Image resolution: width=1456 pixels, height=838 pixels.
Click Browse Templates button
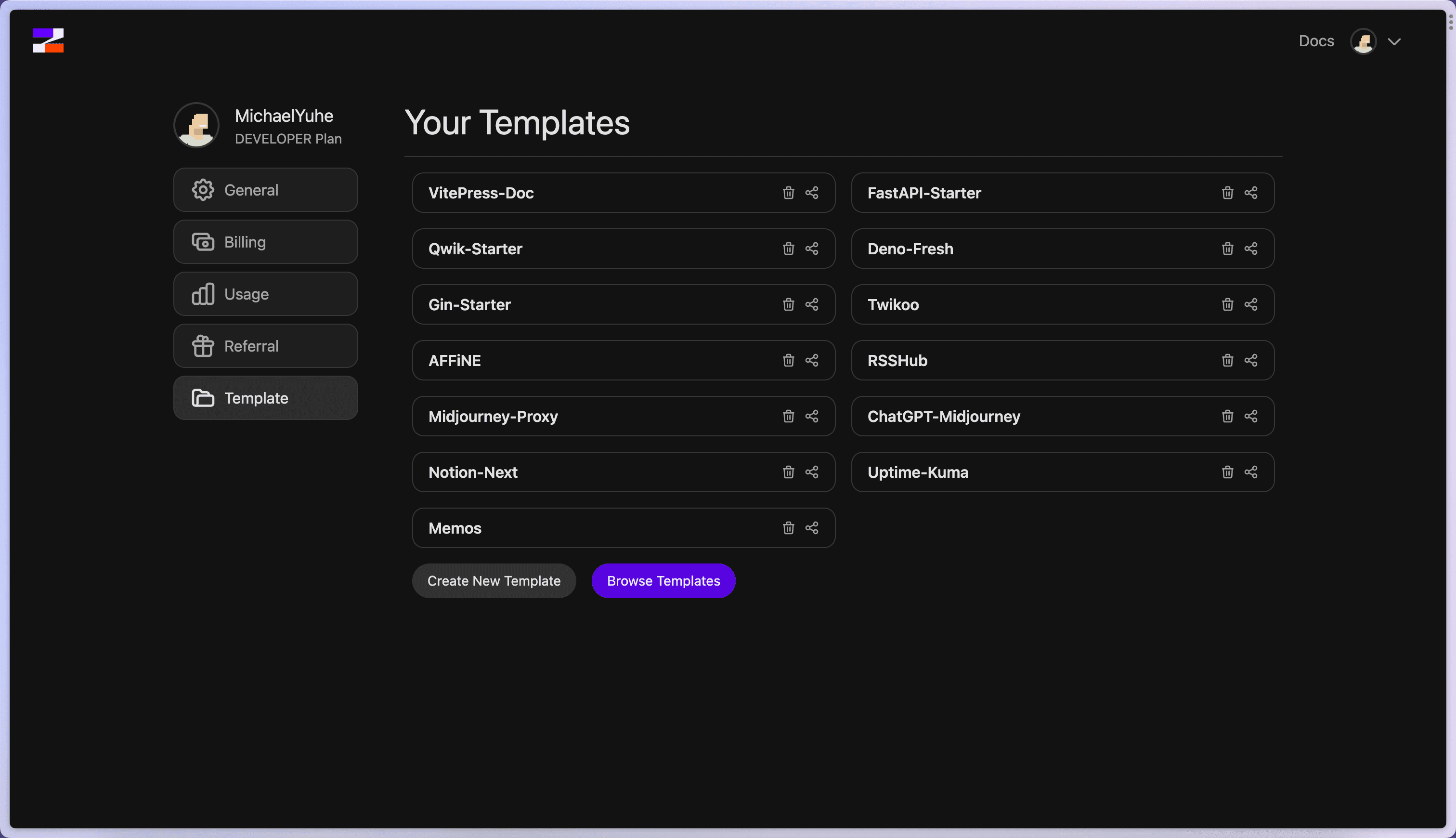point(663,581)
